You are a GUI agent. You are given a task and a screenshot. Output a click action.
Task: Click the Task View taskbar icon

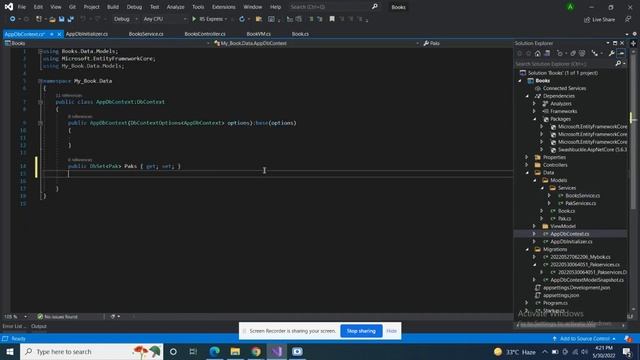click(193, 351)
